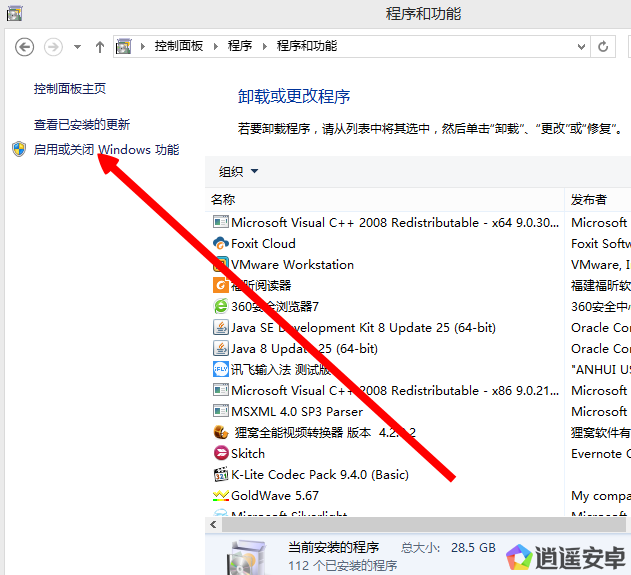Click the K-Lite Codec Pack icon
631x575 pixels.
pos(221,475)
